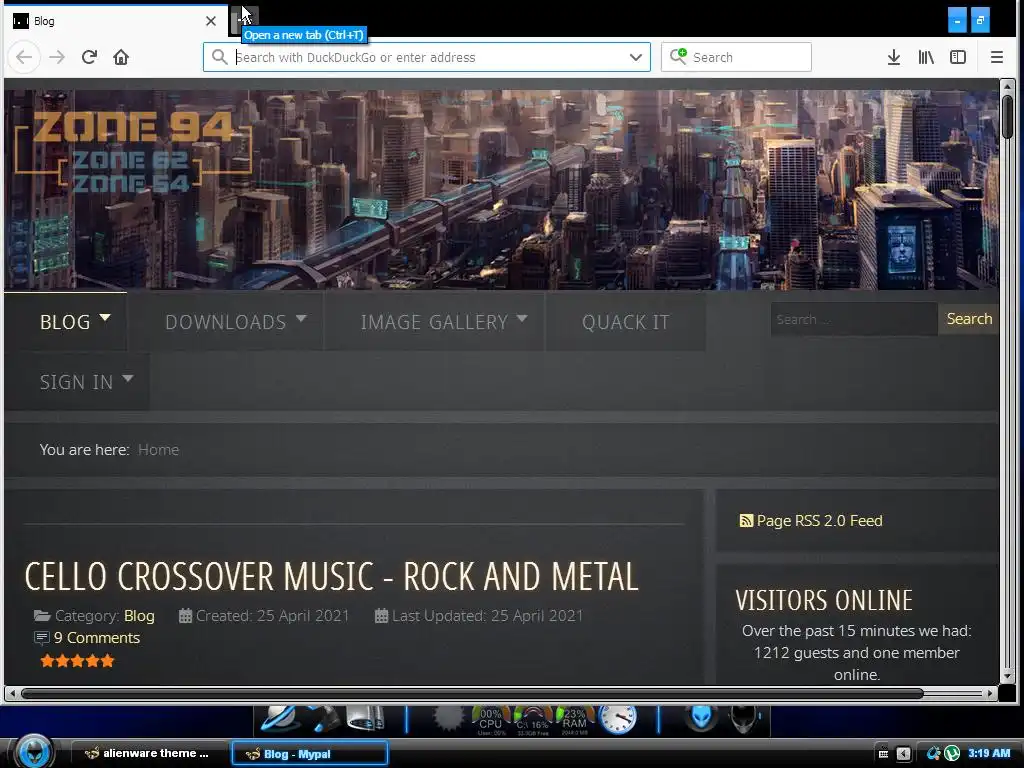Switch to alienware theme taskbar window
The image size is (1024, 768).
(x=148, y=753)
